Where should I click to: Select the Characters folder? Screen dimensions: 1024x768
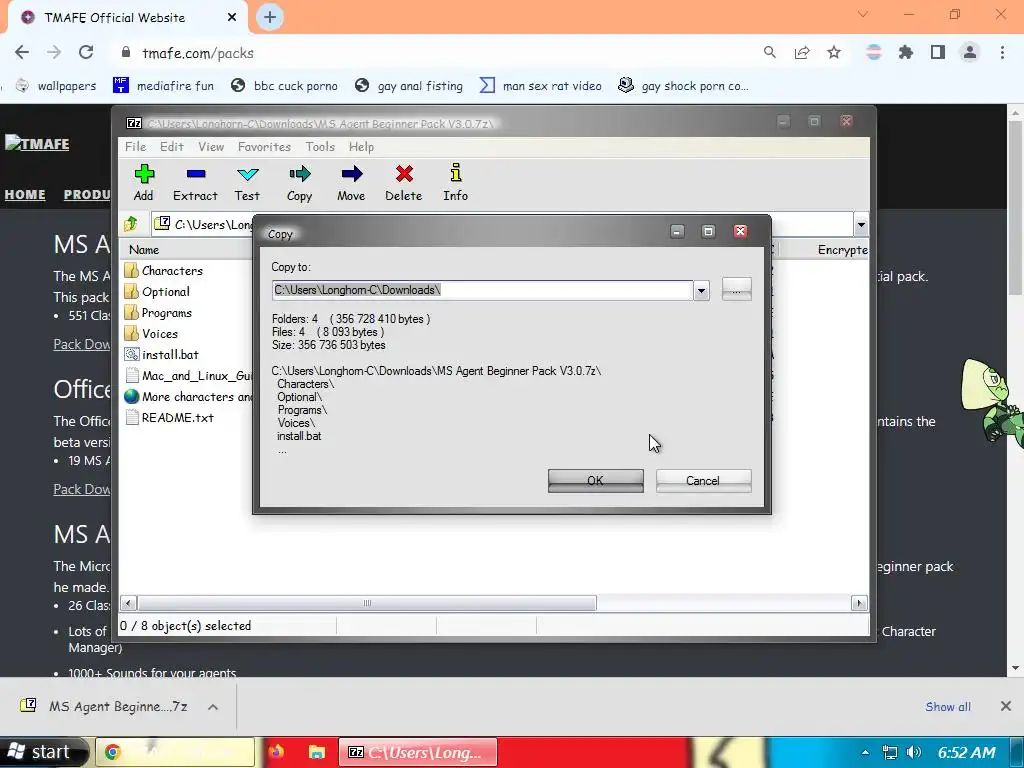(x=164, y=270)
